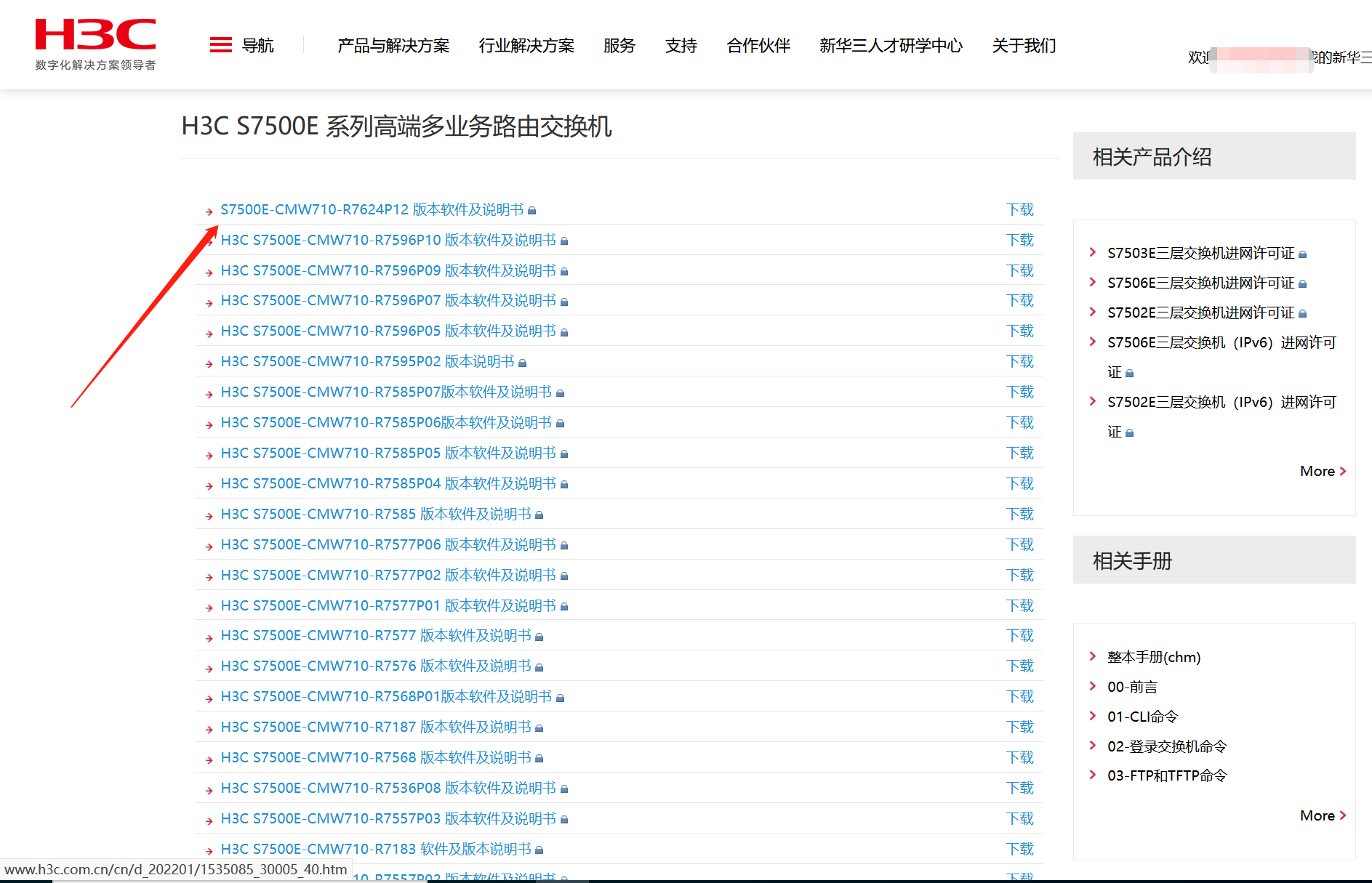Click the lock icon after R7577P01 link
Viewport: 1372px width, 883px height.
(x=564, y=607)
